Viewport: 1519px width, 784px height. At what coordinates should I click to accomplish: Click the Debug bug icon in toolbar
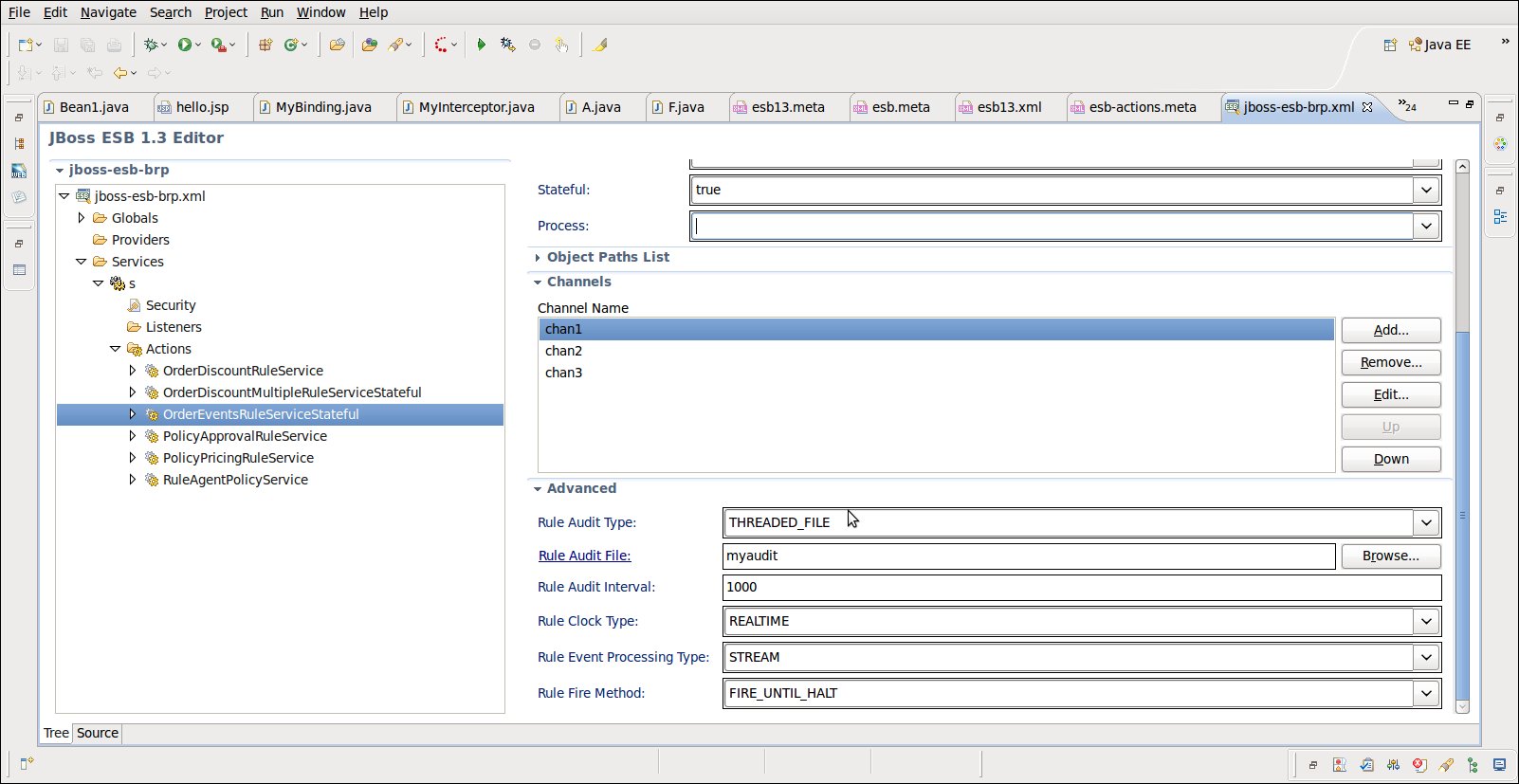(150, 45)
